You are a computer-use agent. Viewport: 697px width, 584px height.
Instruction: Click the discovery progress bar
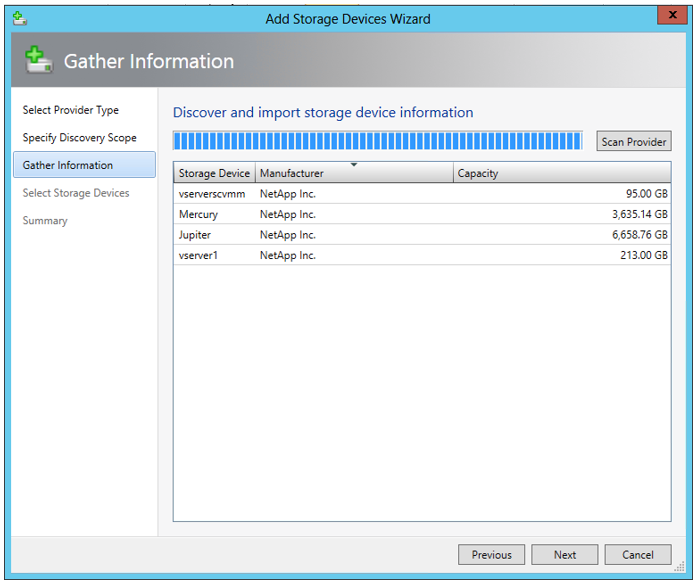pyautogui.click(x=378, y=141)
